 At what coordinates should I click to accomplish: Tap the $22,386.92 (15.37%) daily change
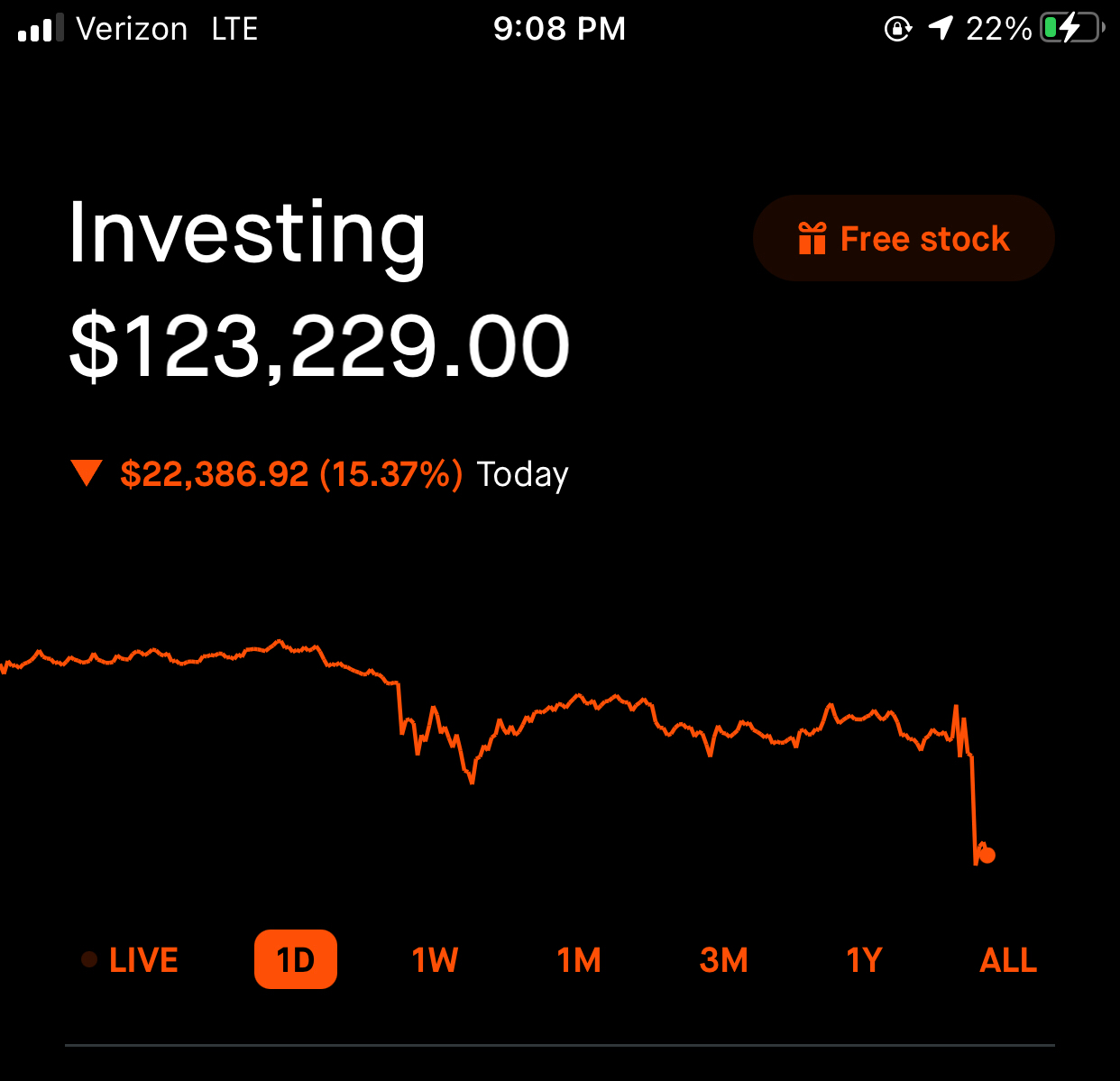[291, 474]
